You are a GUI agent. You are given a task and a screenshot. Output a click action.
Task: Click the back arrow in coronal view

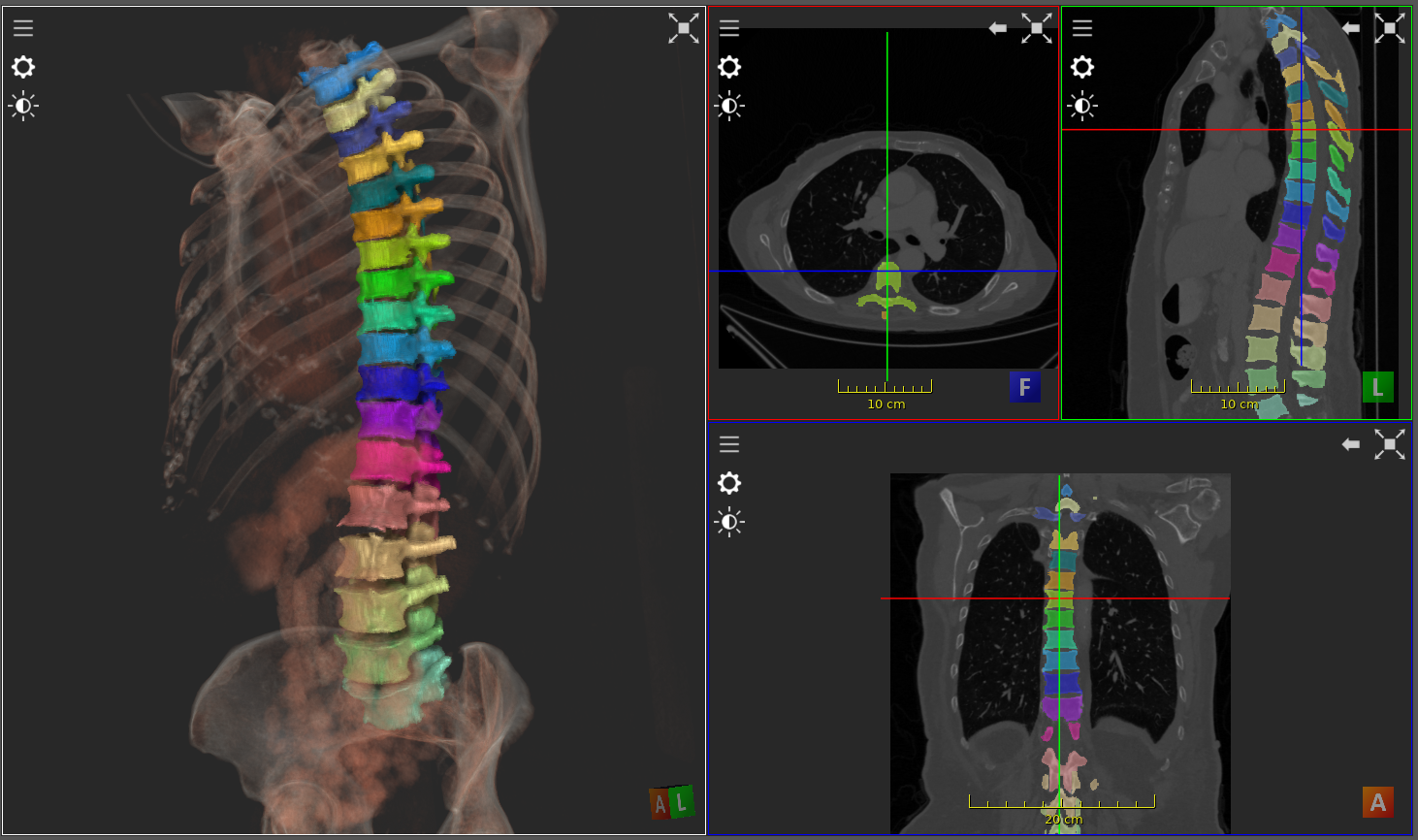tap(1351, 444)
